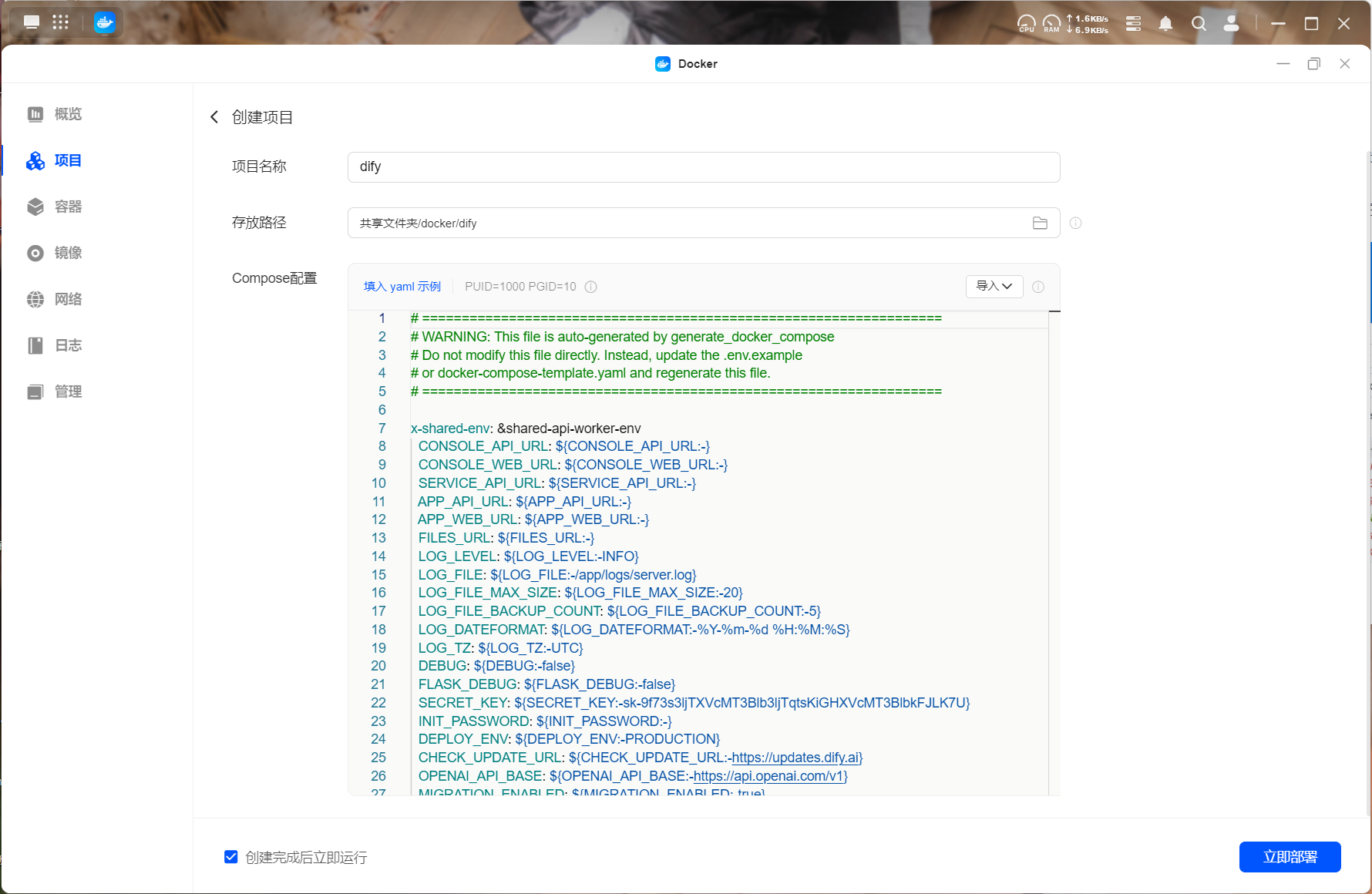This screenshot has height=894, width=1372.
Task: Check the RAM usage indicator
Action: coord(1051,24)
